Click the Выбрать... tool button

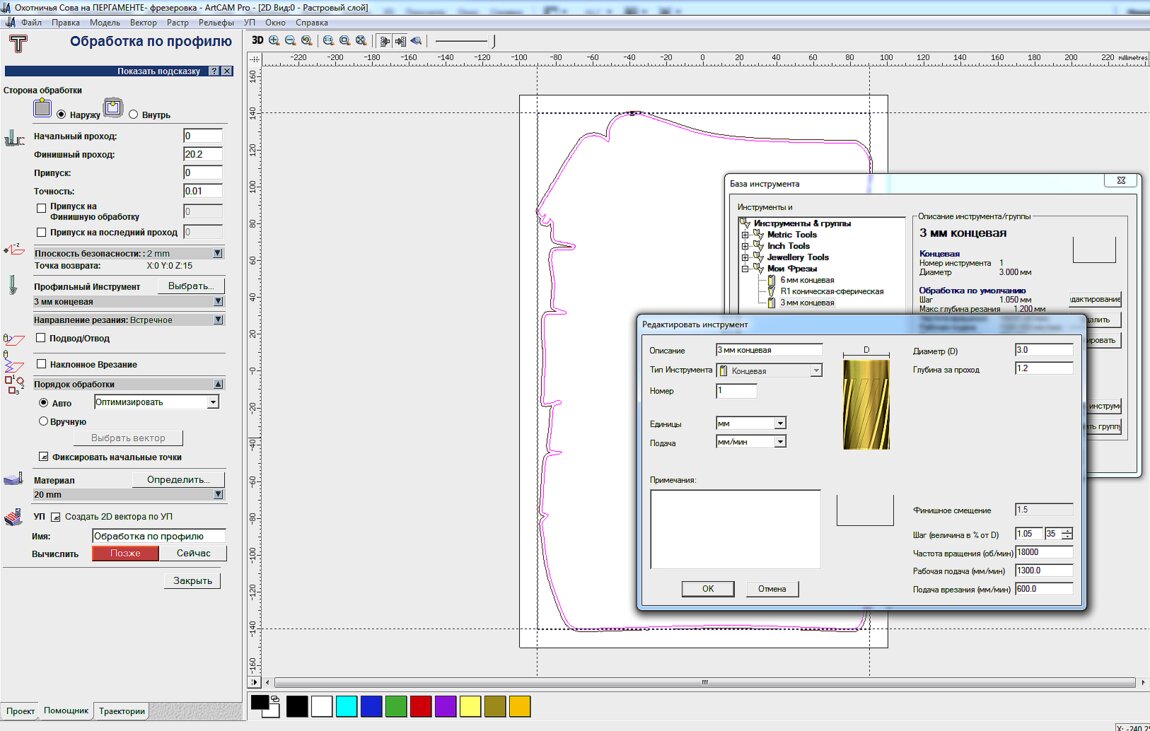coord(191,286)
